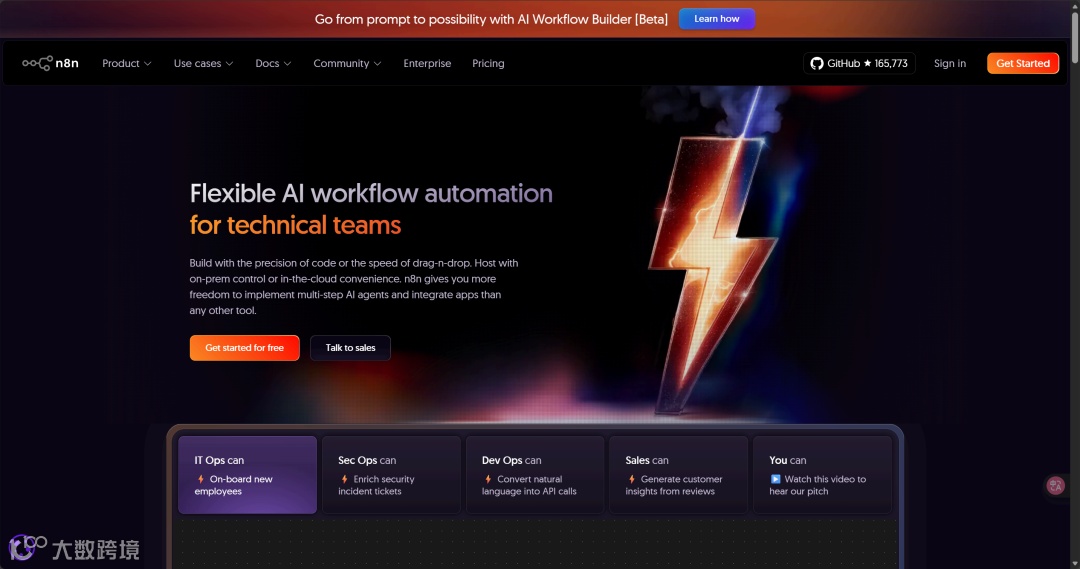Click the lightning icon beside Generate customer insights
The height and width of the screenshot is (569, 1080).
tap(632, 479)
